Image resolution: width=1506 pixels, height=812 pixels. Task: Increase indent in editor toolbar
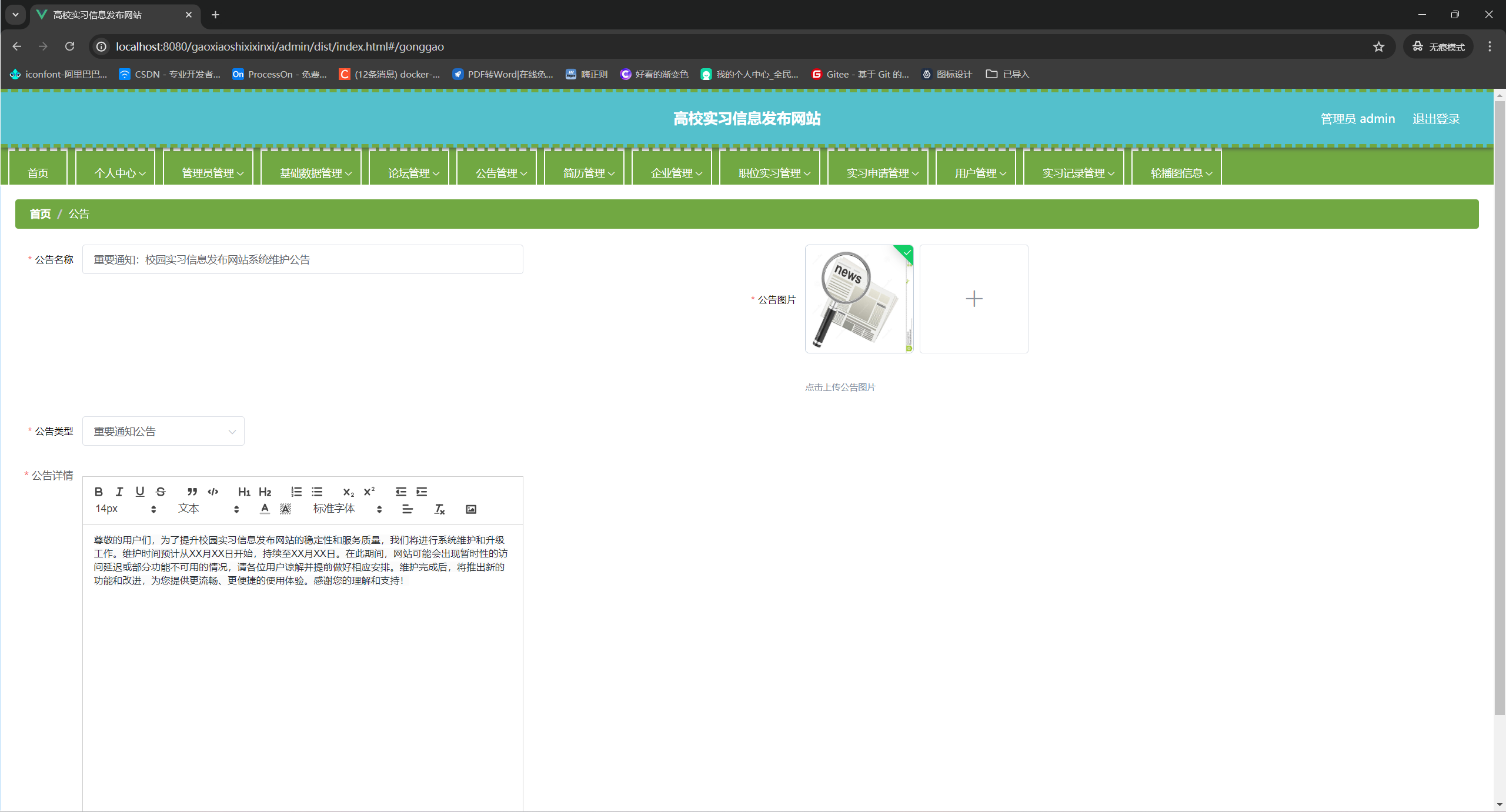click(x=422, y=492)
